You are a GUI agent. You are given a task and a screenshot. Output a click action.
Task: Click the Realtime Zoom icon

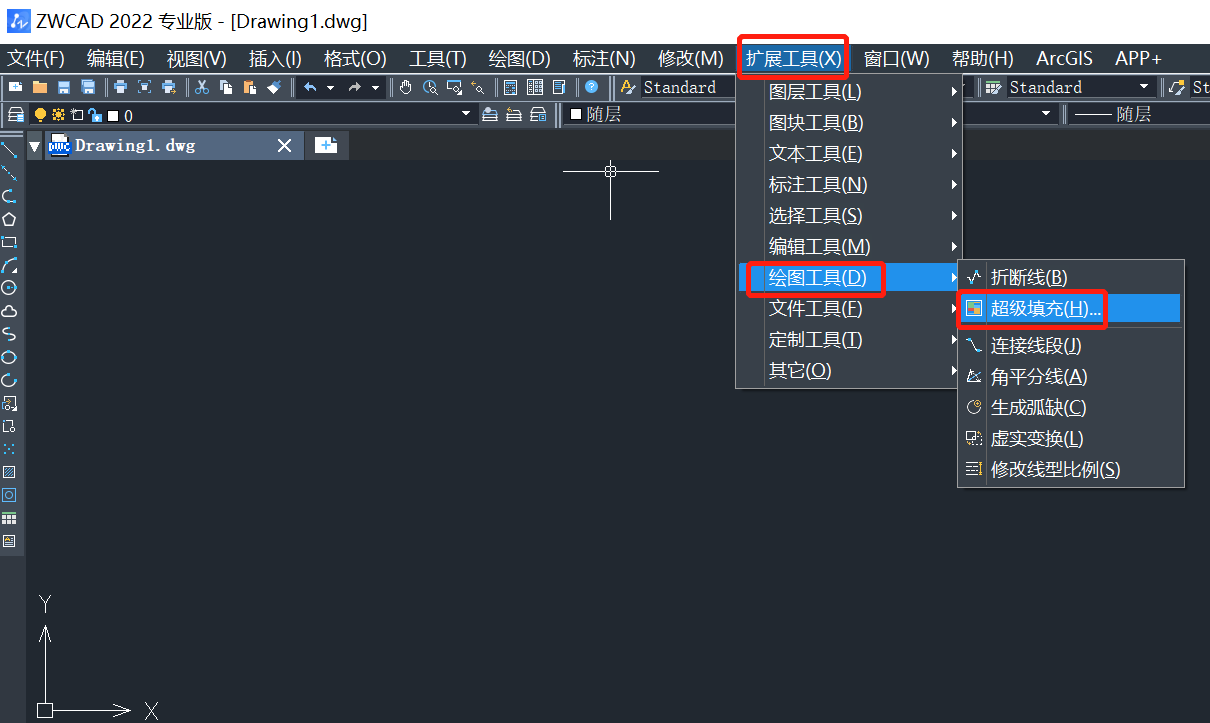(x=430, y=87)
